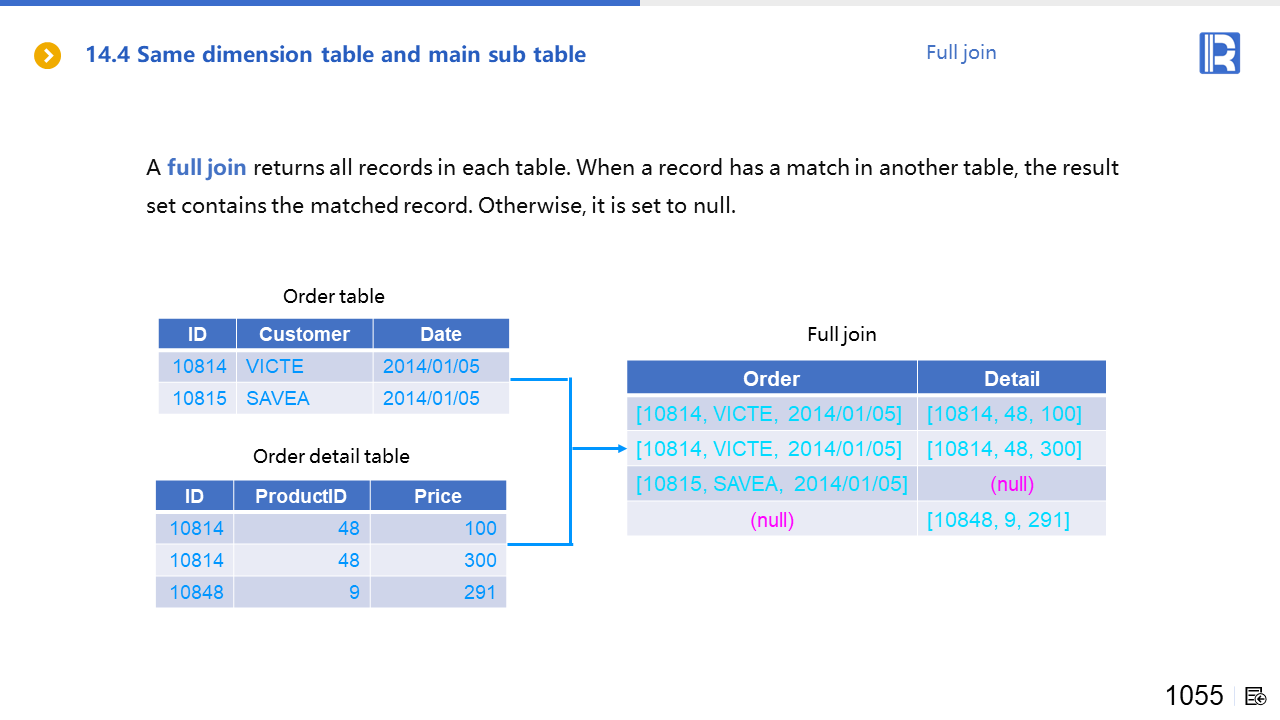This screenshot has height=720, width=1280.
Task: Click the Date column header in Order table
Action: pos(440,334)
